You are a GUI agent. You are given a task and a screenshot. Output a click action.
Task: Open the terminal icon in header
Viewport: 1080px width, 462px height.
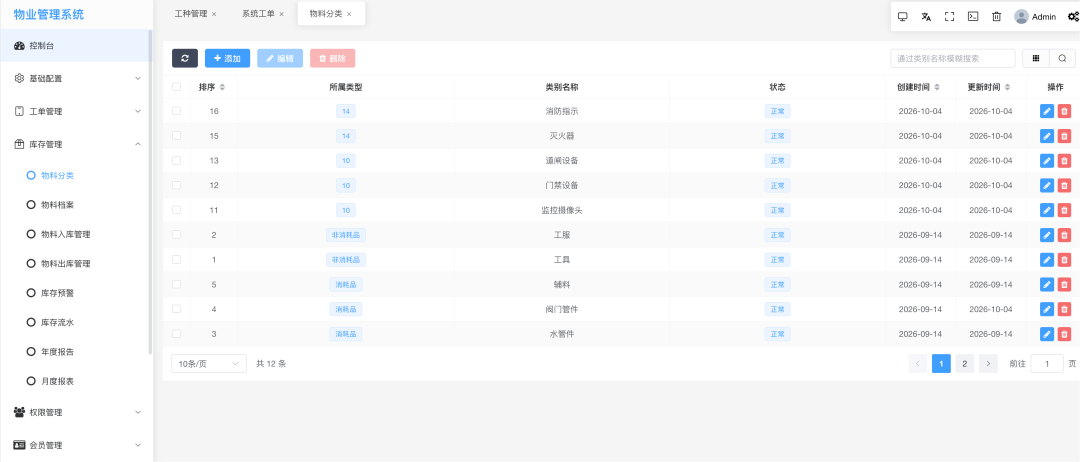tap(973, 17)
